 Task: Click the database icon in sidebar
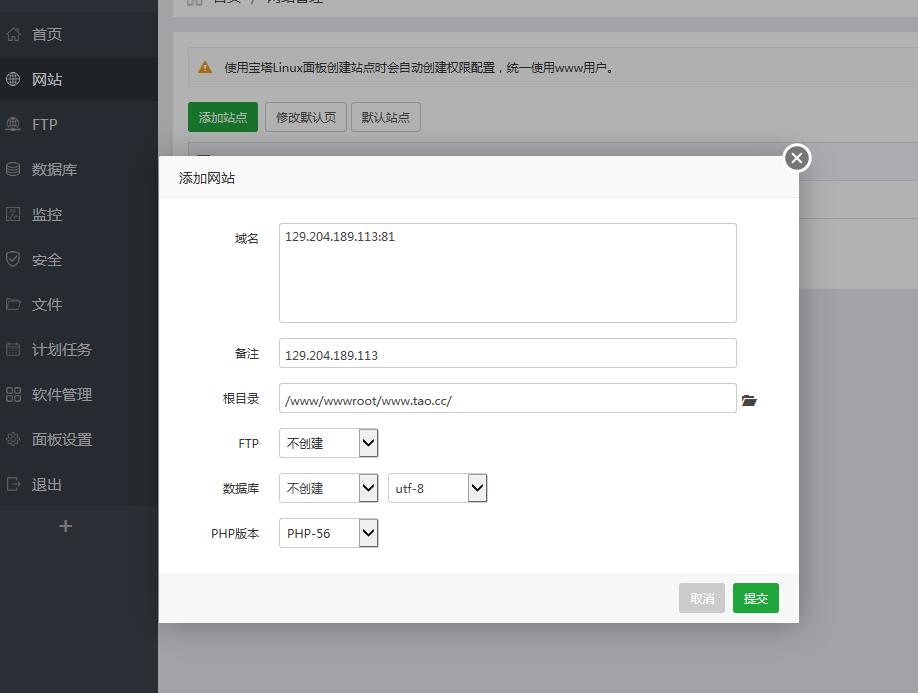(x=13, y=170)
